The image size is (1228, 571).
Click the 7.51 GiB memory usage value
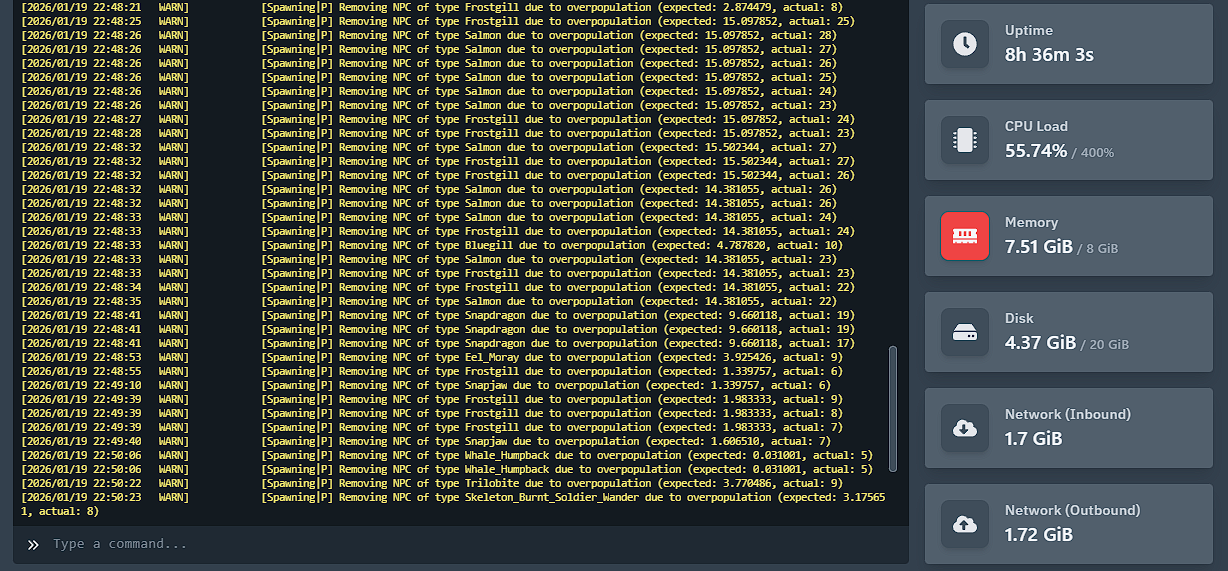pos(1038,247)
